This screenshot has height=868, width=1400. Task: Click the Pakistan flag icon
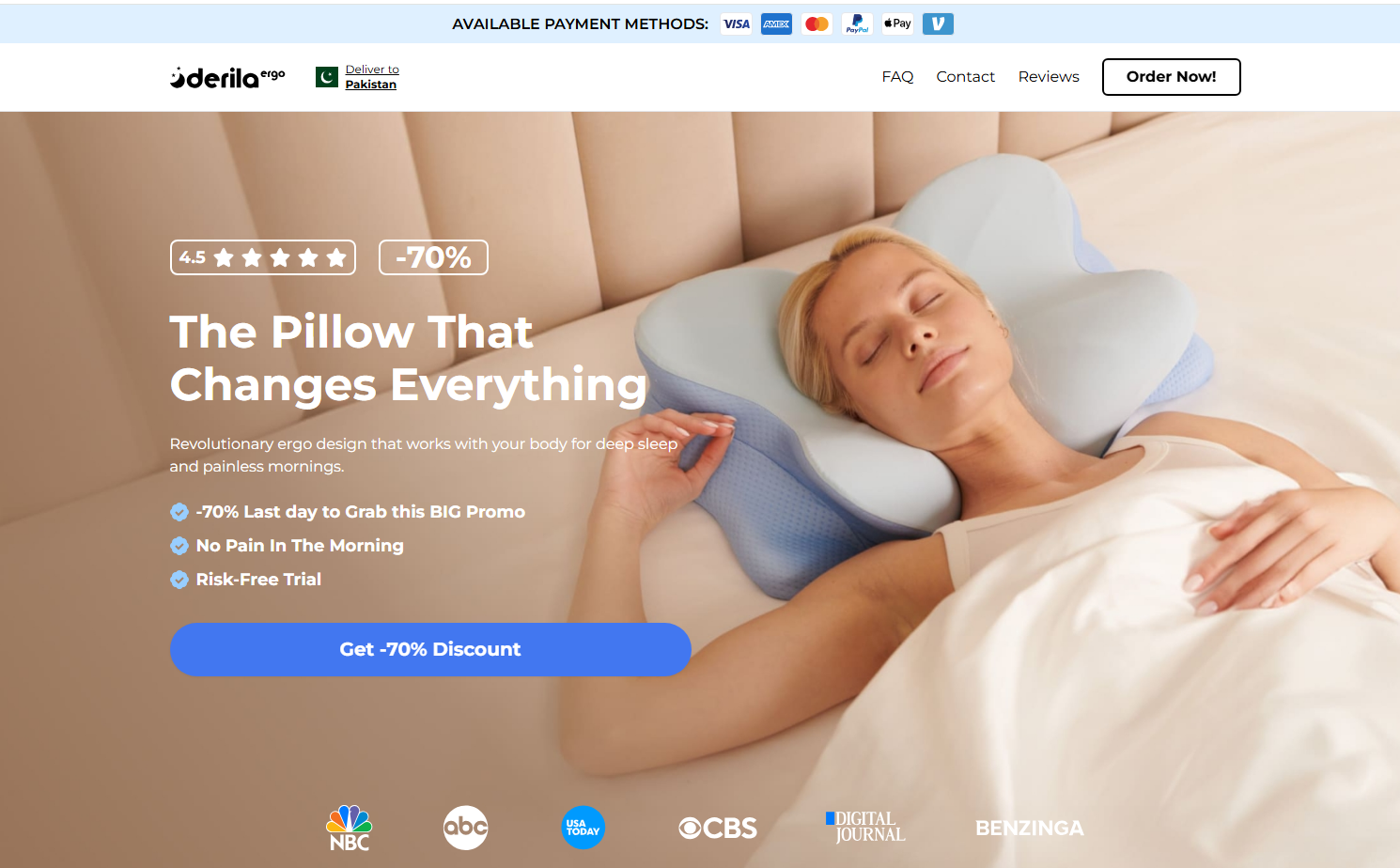(327, 77)
